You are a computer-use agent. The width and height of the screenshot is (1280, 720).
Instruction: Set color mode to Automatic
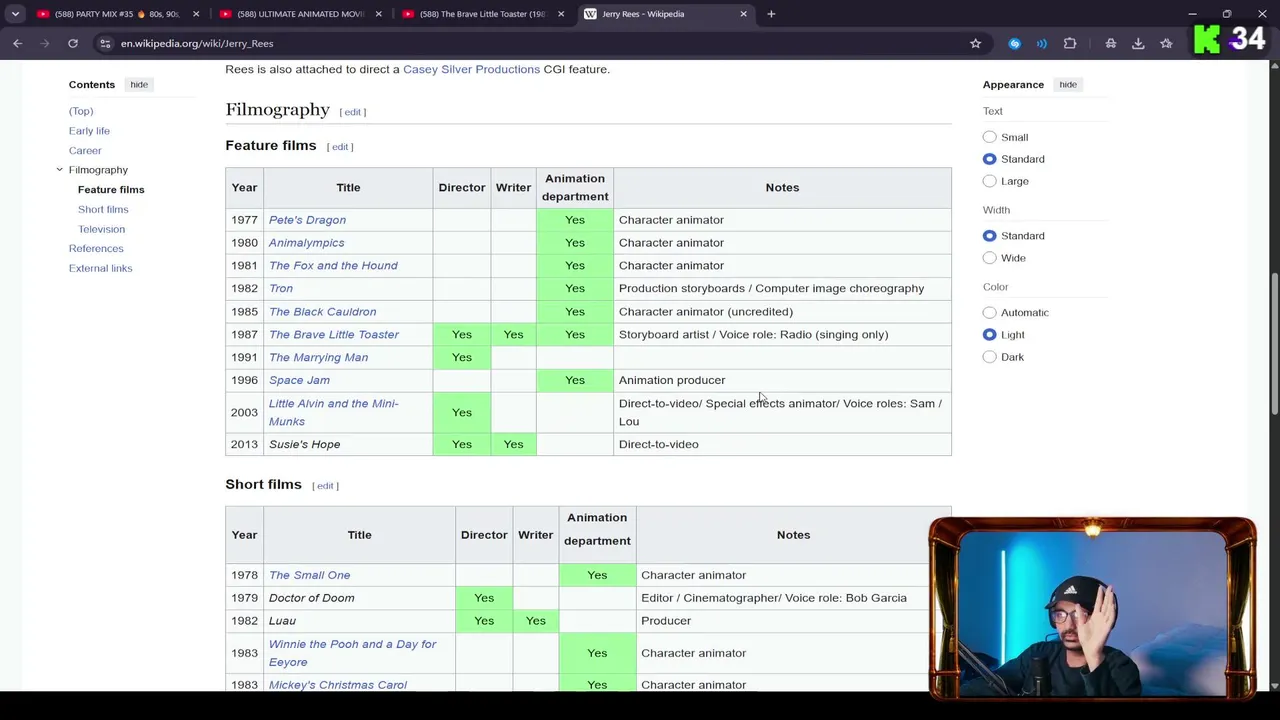[989, 313]
